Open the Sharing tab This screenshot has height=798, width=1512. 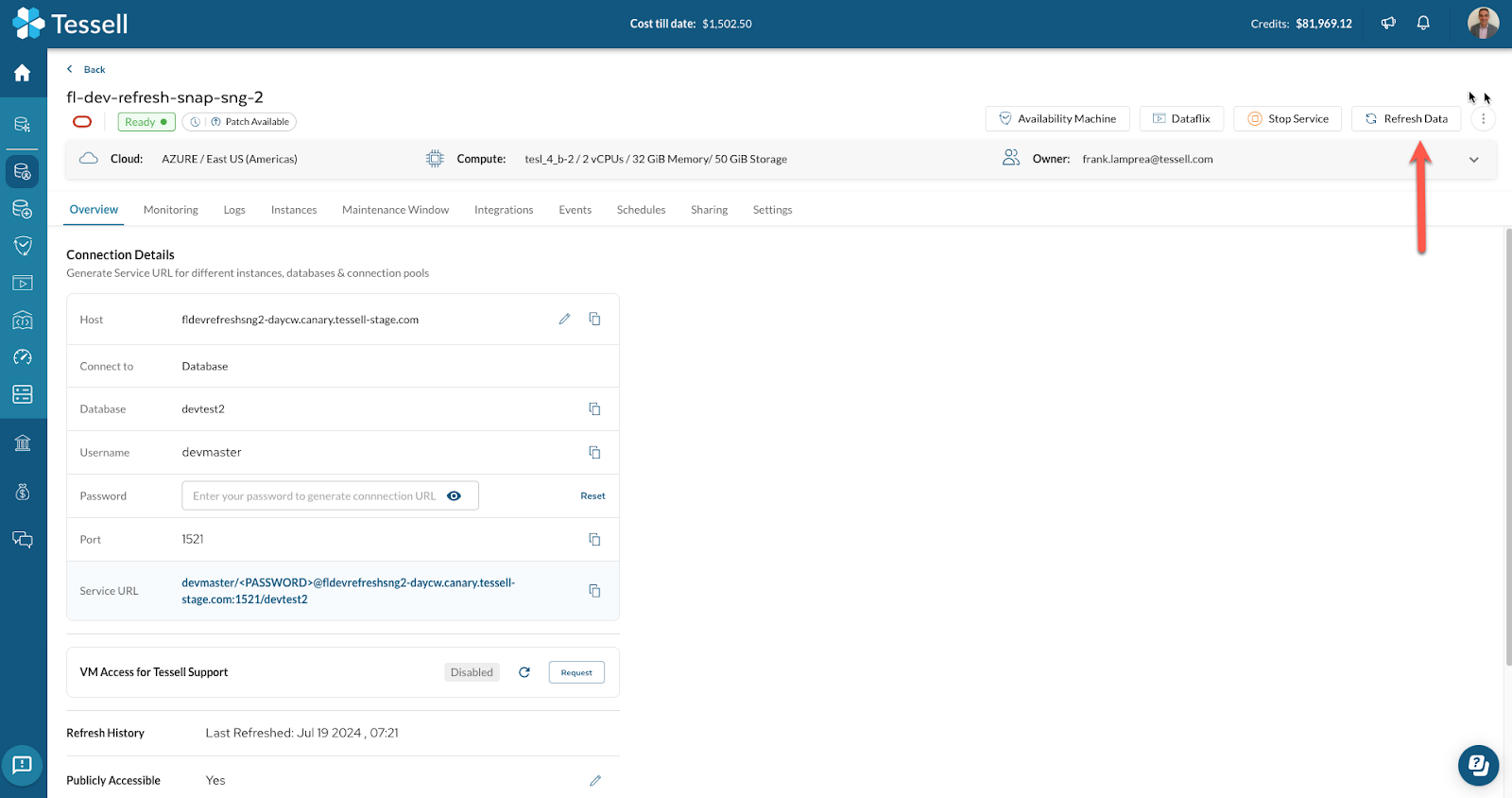click(709, 210)
